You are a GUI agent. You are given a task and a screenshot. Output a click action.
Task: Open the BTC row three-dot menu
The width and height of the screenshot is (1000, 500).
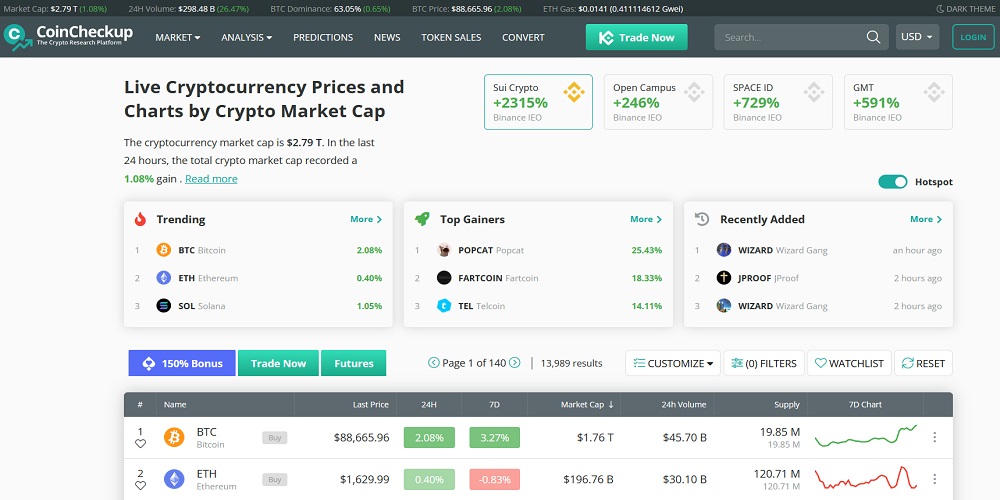(x=935, y=437)
